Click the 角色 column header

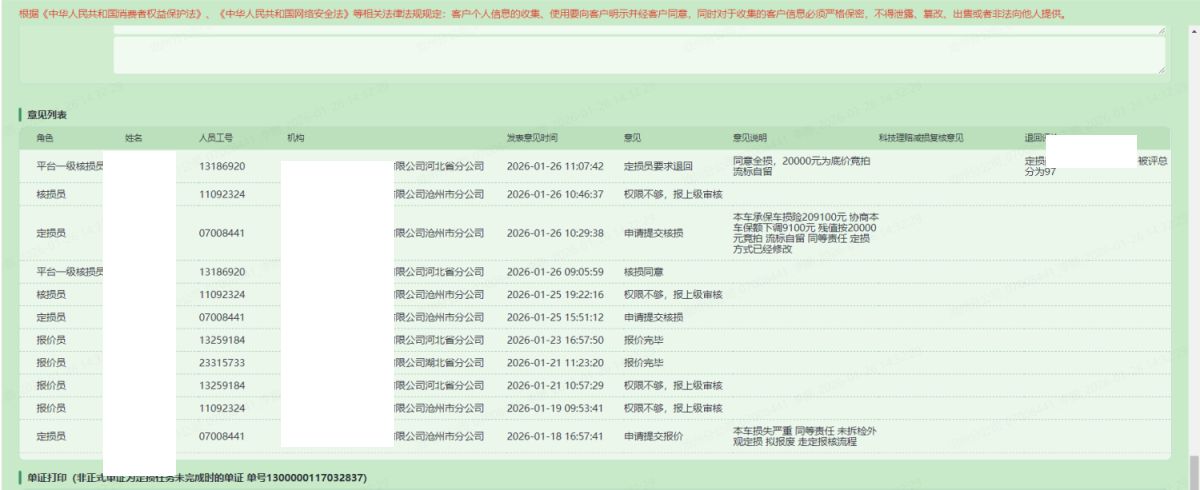[x=46, y=137]
